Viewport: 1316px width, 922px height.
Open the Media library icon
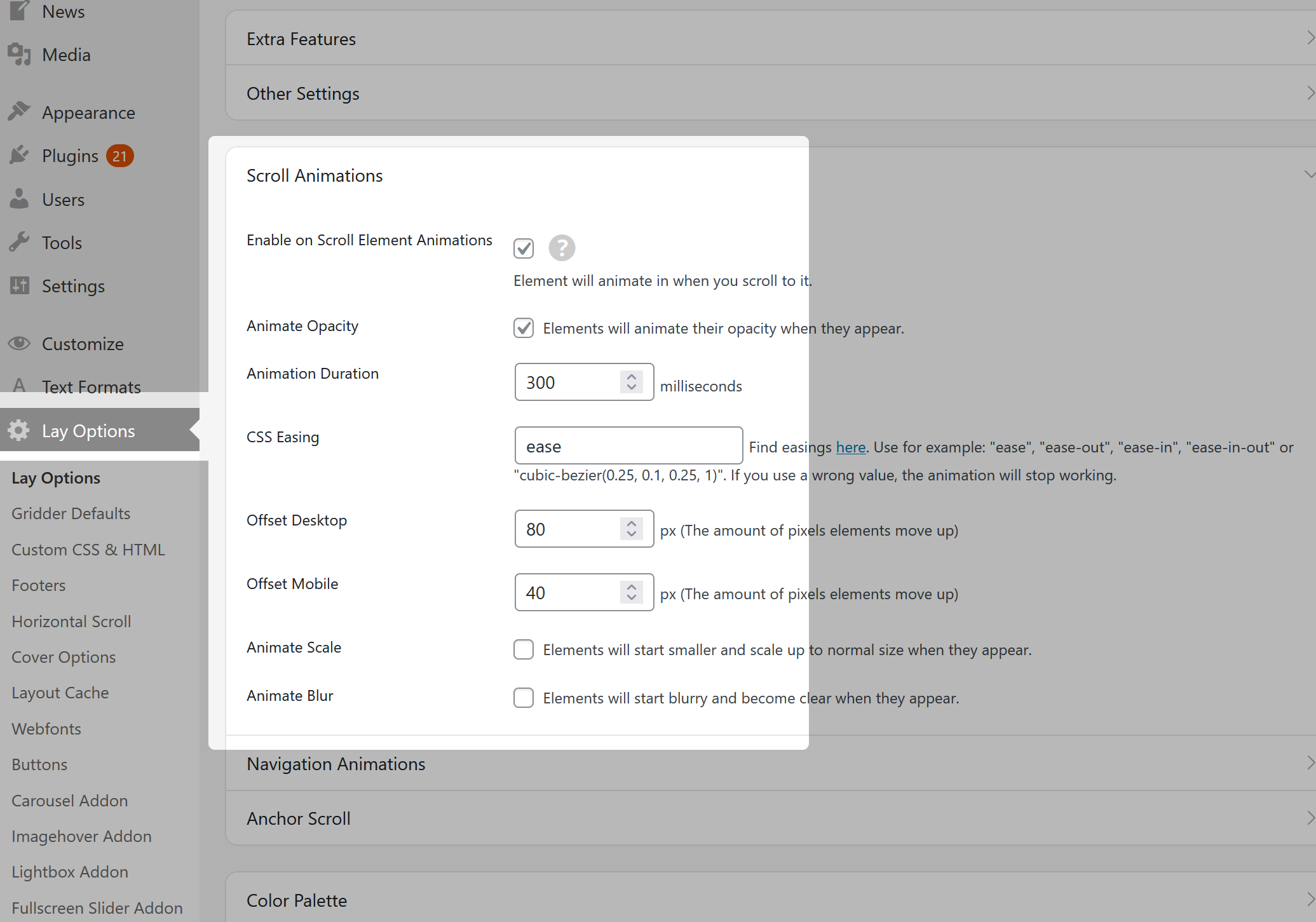coord(19,54)
